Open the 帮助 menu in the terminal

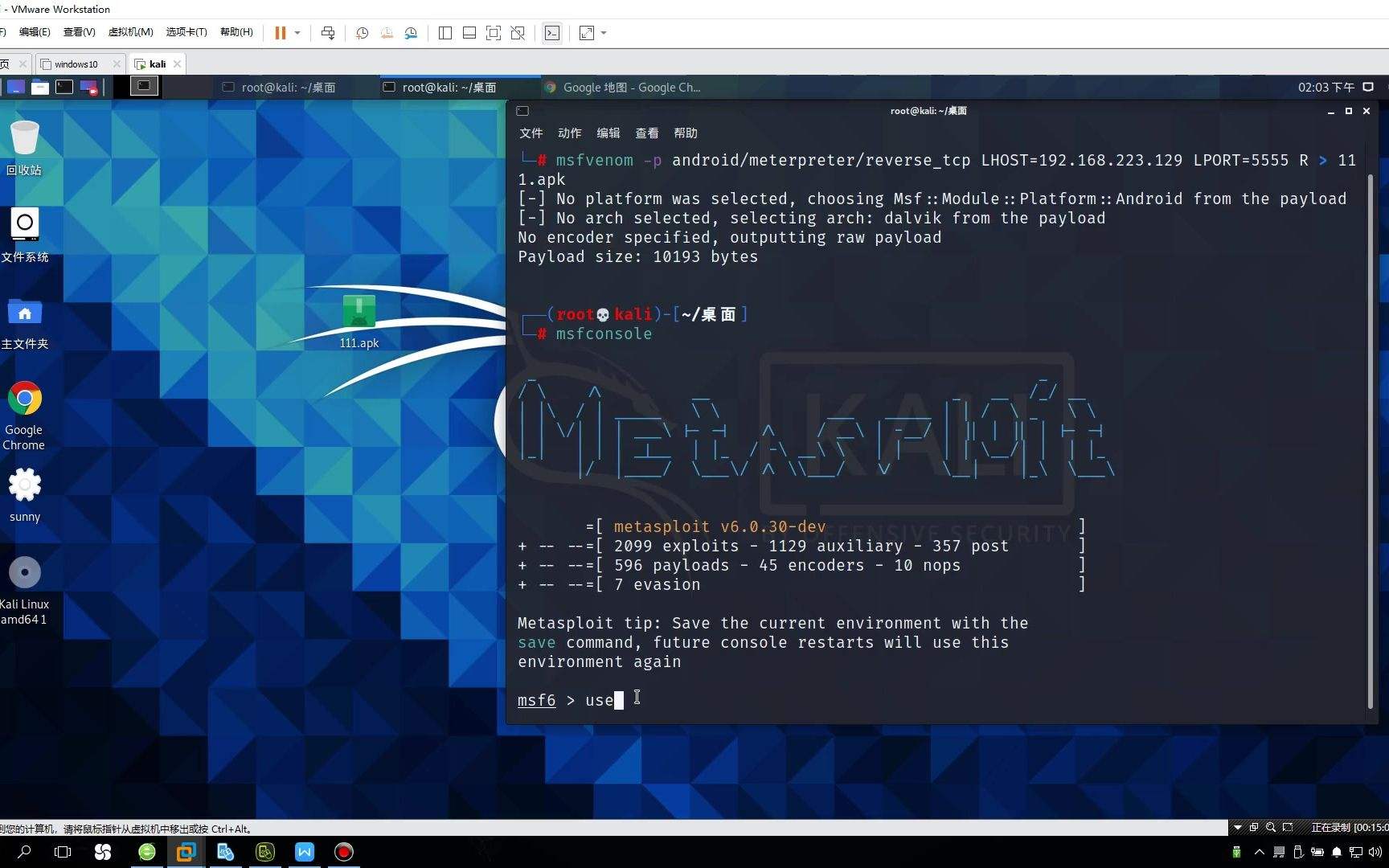tap(685, 133)
